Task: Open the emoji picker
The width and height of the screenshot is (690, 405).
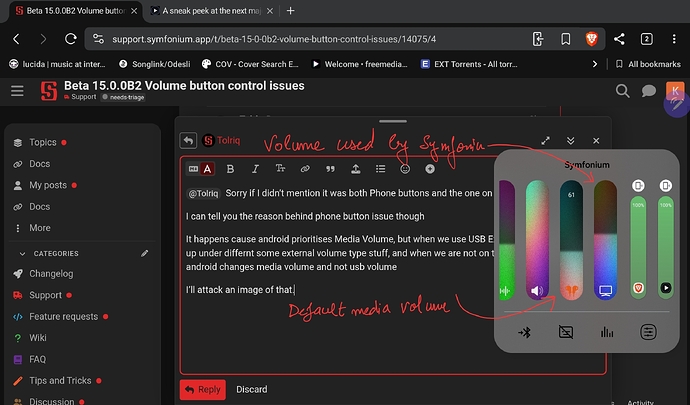Action: [405, 169]
